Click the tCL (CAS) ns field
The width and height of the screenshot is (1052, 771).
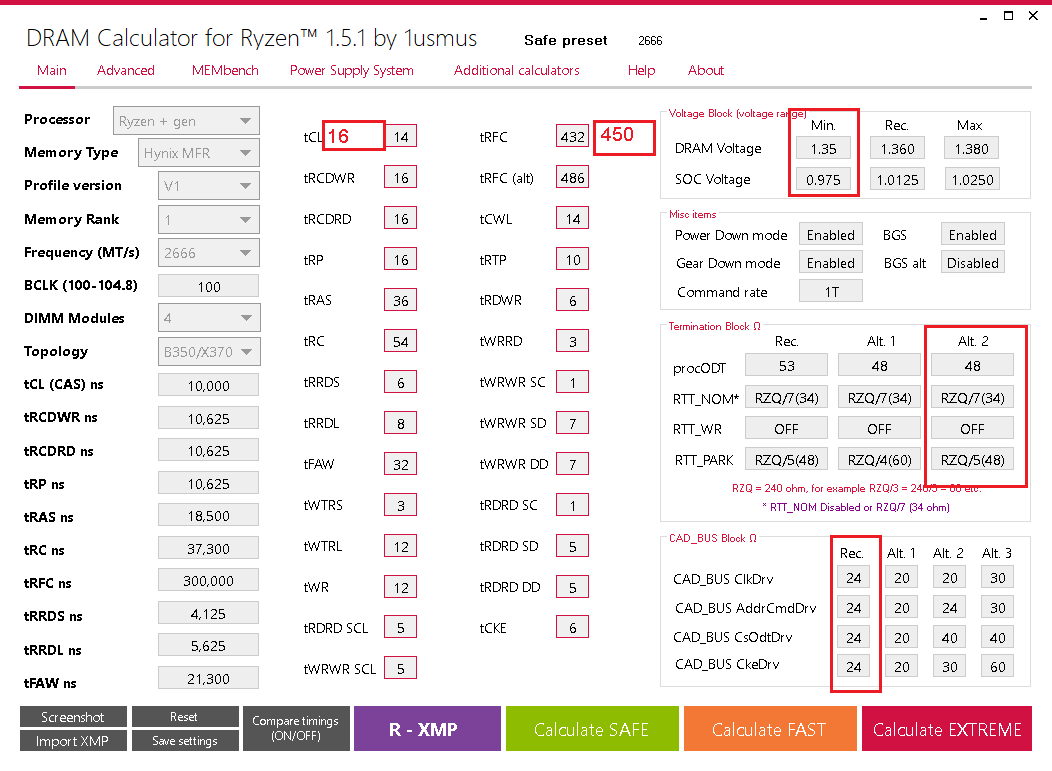tap(209, 385)
